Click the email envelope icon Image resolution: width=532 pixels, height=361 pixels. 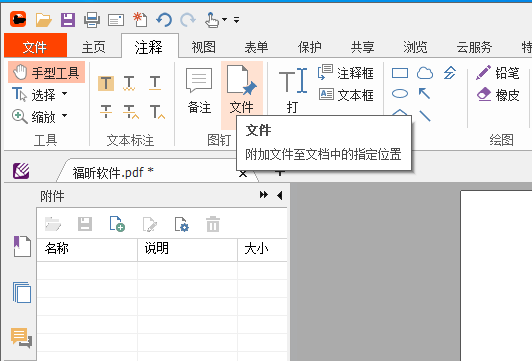click(116, 20)
